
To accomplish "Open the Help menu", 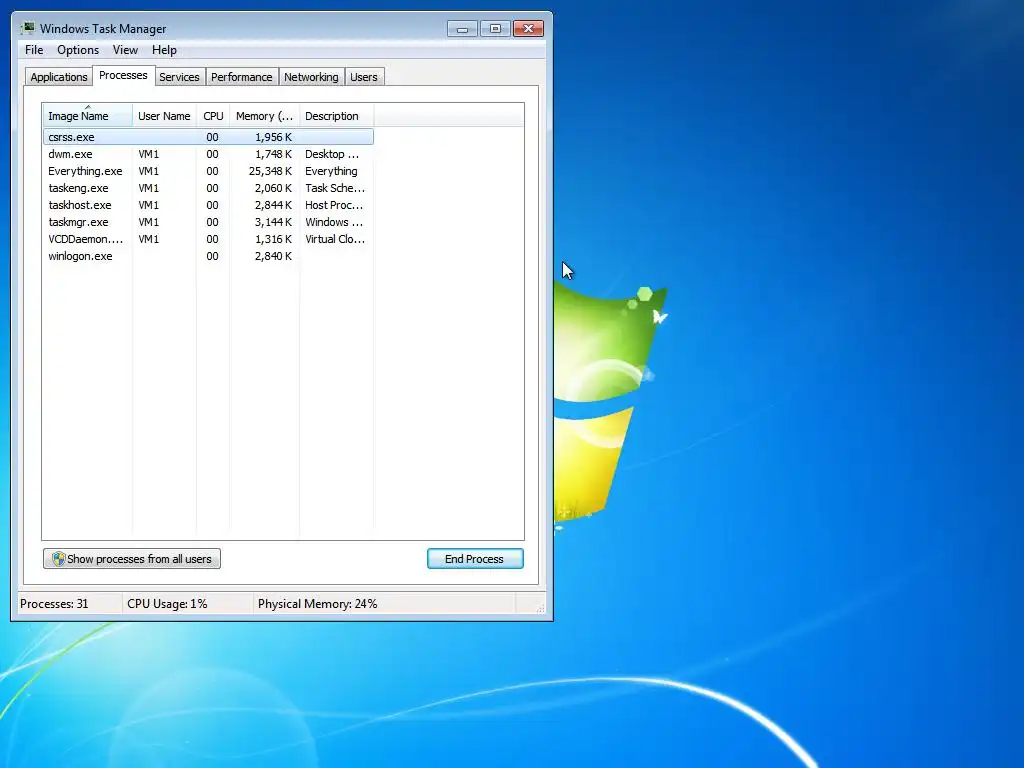I will click(x=164, y=50).
